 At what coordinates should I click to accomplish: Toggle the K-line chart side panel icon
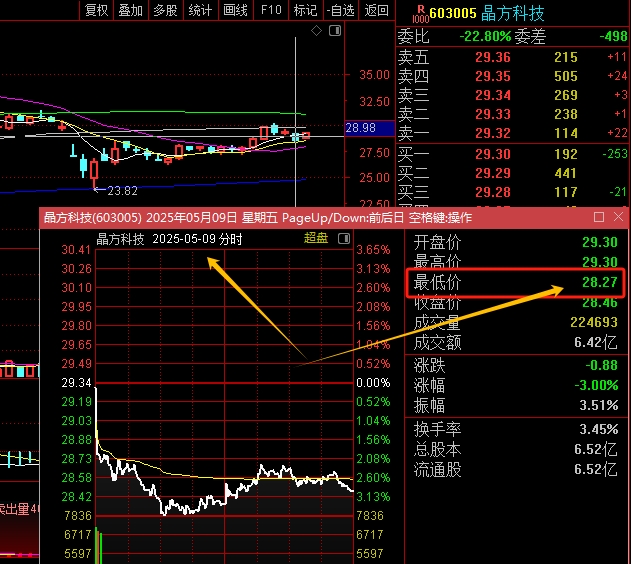coord(335,30)
